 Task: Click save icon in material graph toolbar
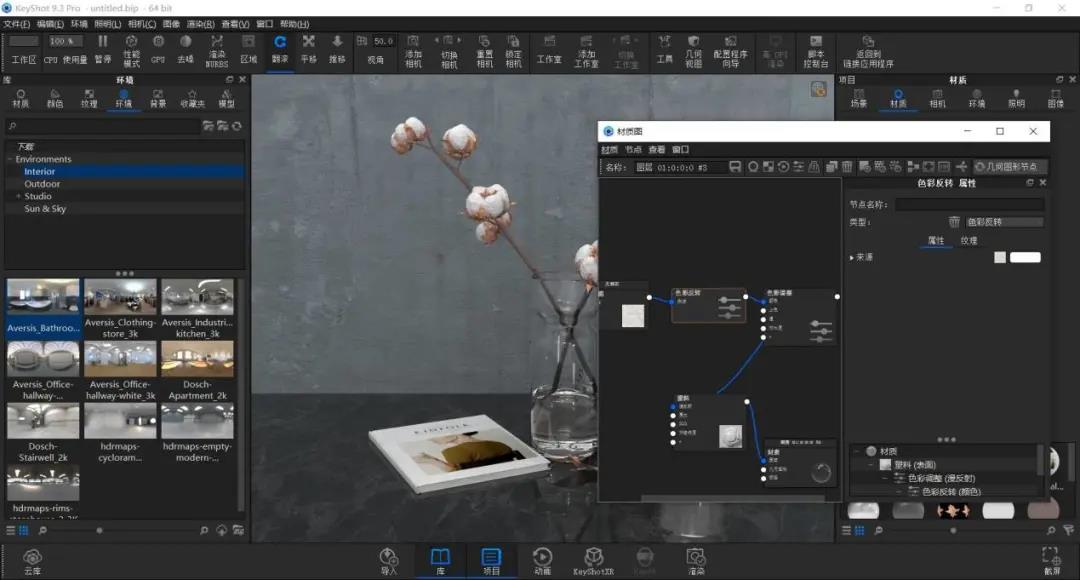pos(735,167)
